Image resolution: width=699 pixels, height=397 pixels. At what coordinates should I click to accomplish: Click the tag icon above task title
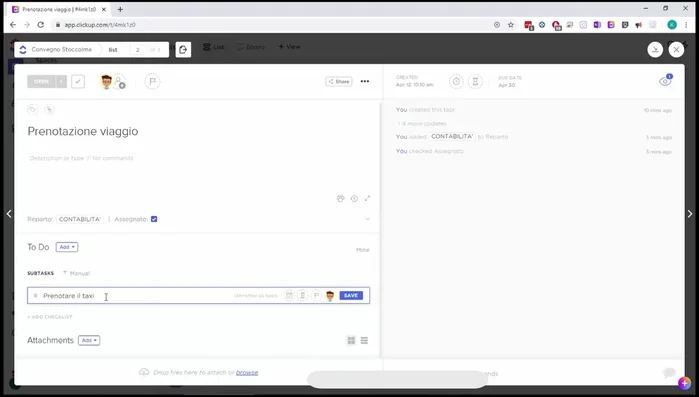pyautogui.click(x=33, y=110)
